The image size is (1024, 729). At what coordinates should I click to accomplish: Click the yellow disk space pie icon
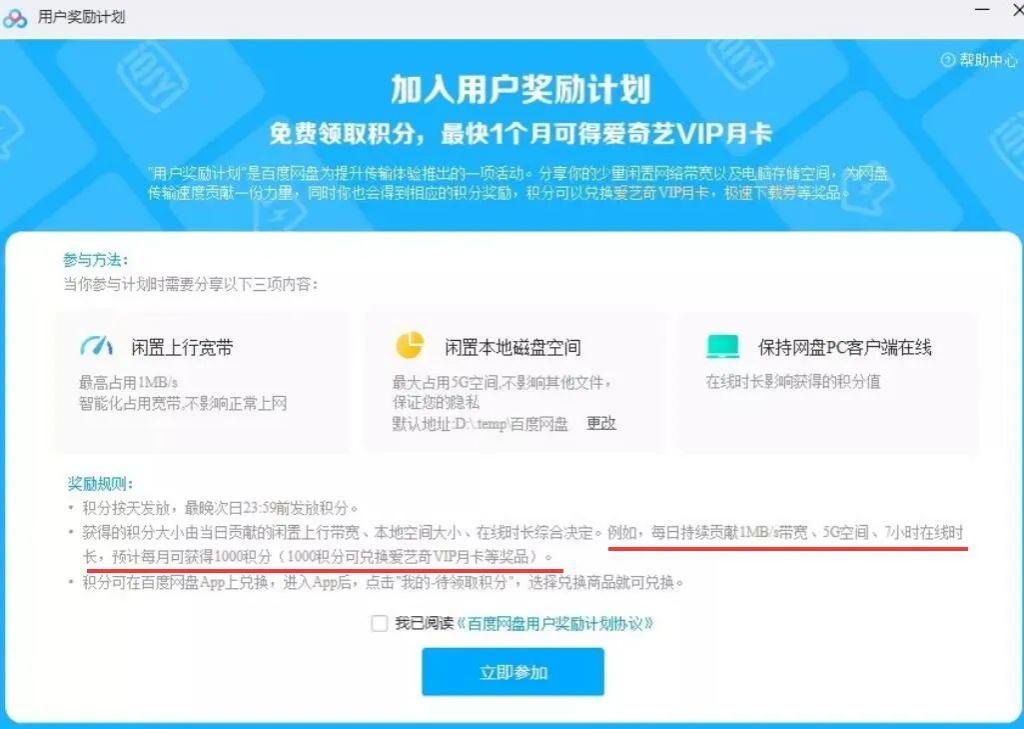coord(410,346)
